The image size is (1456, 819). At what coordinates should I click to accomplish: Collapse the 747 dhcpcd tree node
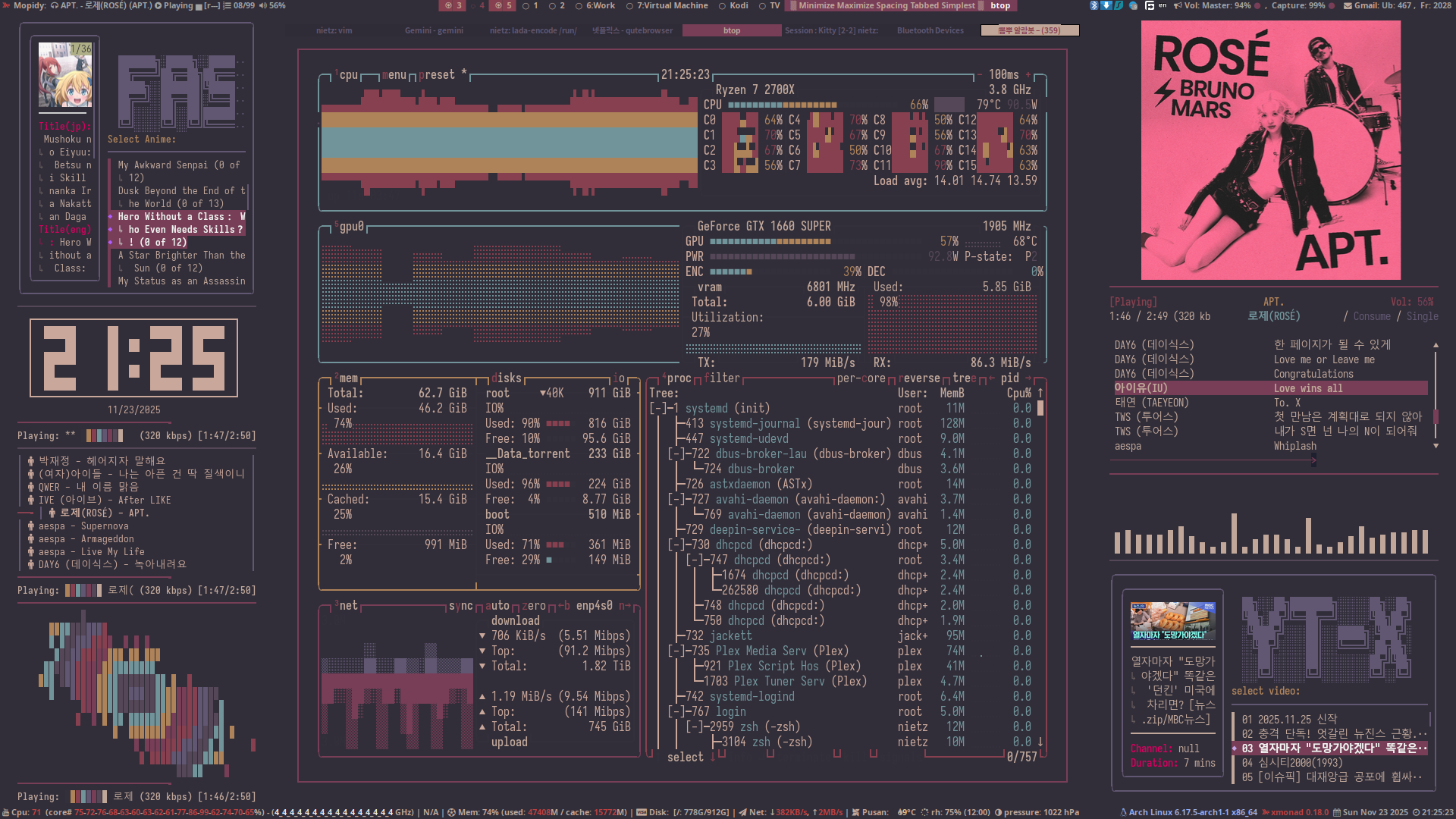coord(695,560)
